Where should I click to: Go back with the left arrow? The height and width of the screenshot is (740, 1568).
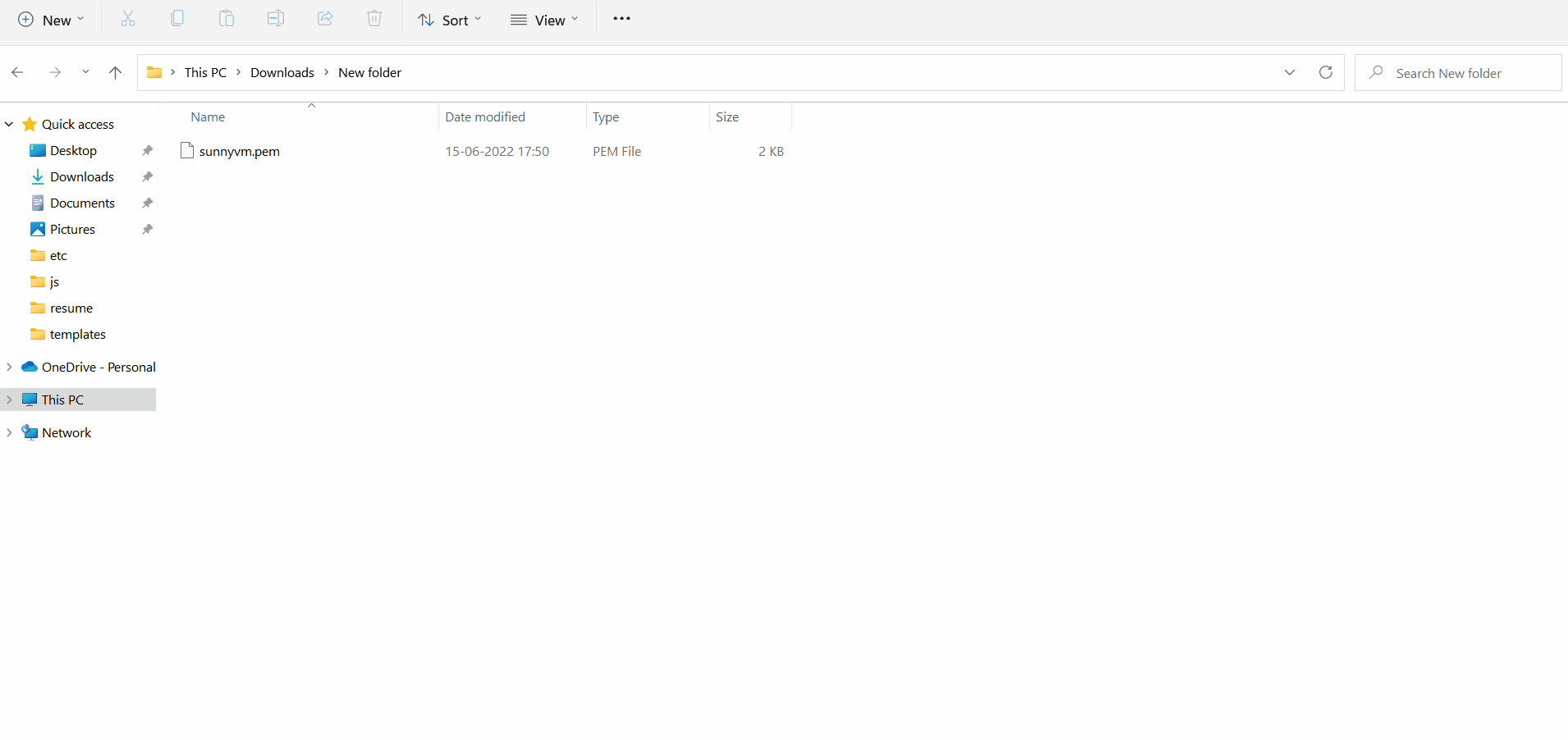(17, 72)
